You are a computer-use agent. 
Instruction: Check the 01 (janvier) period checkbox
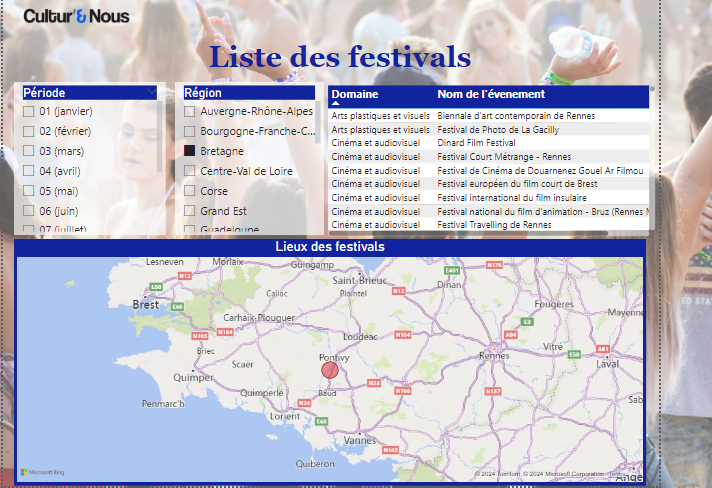(29, 111)
